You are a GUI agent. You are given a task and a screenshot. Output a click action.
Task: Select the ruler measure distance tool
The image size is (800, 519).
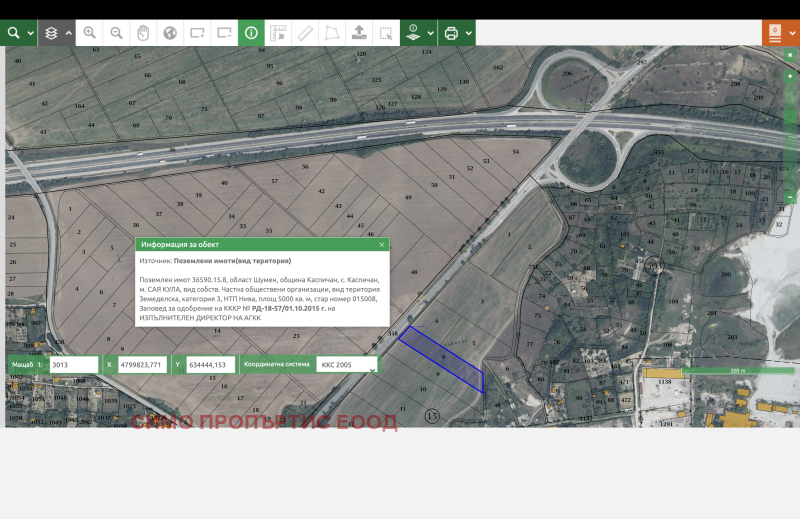[305, 33]
